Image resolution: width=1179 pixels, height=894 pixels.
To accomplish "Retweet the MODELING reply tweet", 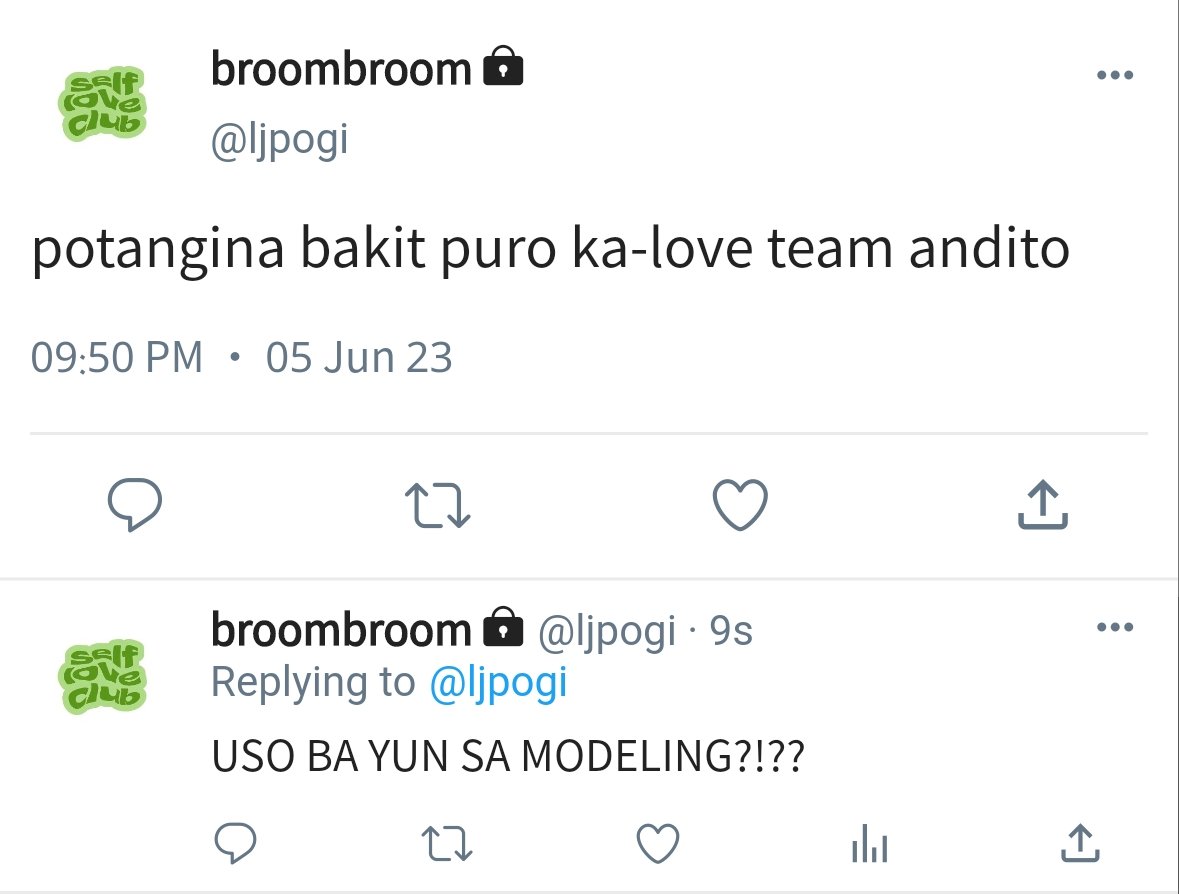I will [x=447, y=844].
